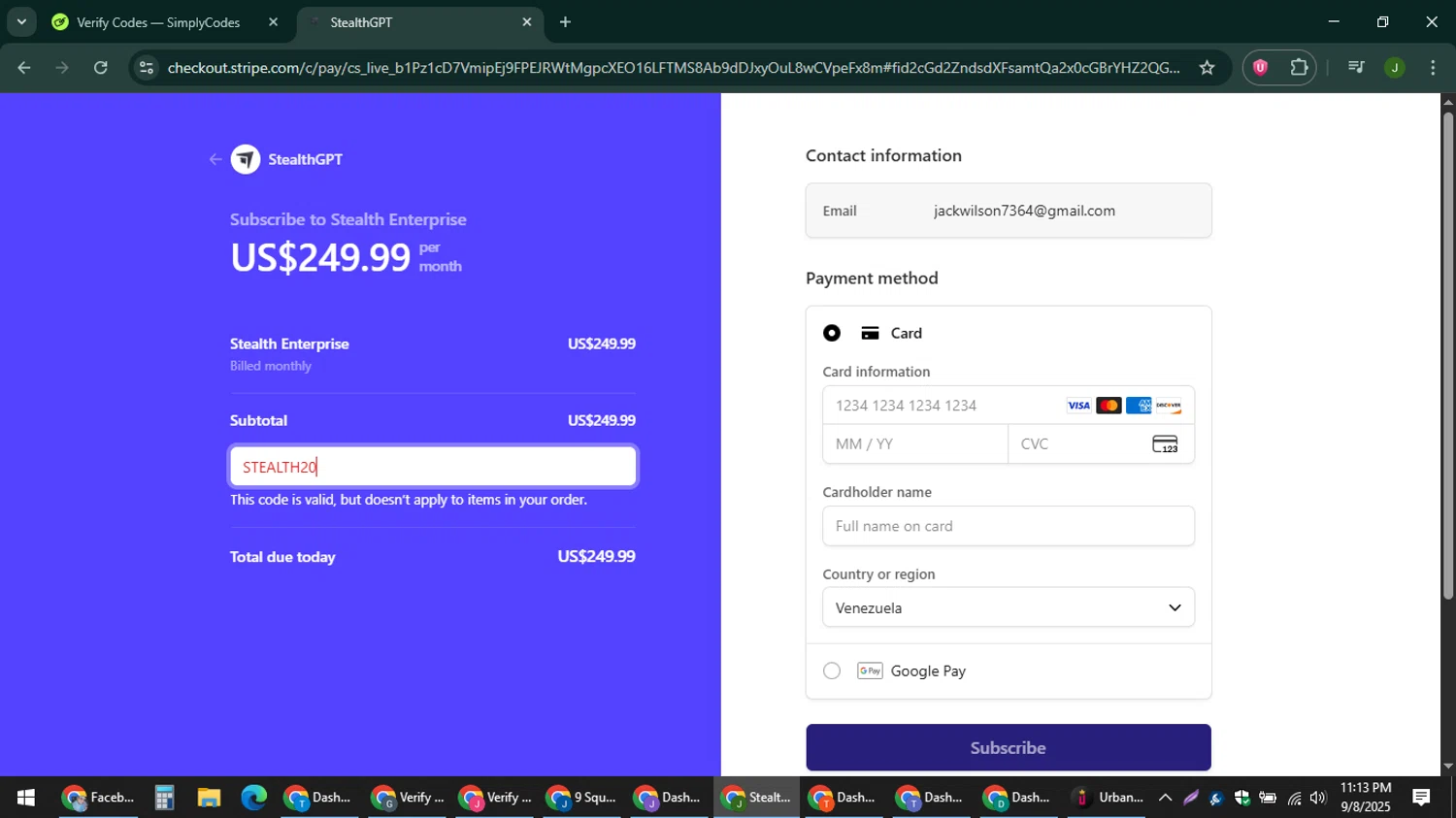Image resolution: width=1456 pixels, height=818 pixels.
Task: Close the StealthGPT tab
Action: click(x=527, y=21)
